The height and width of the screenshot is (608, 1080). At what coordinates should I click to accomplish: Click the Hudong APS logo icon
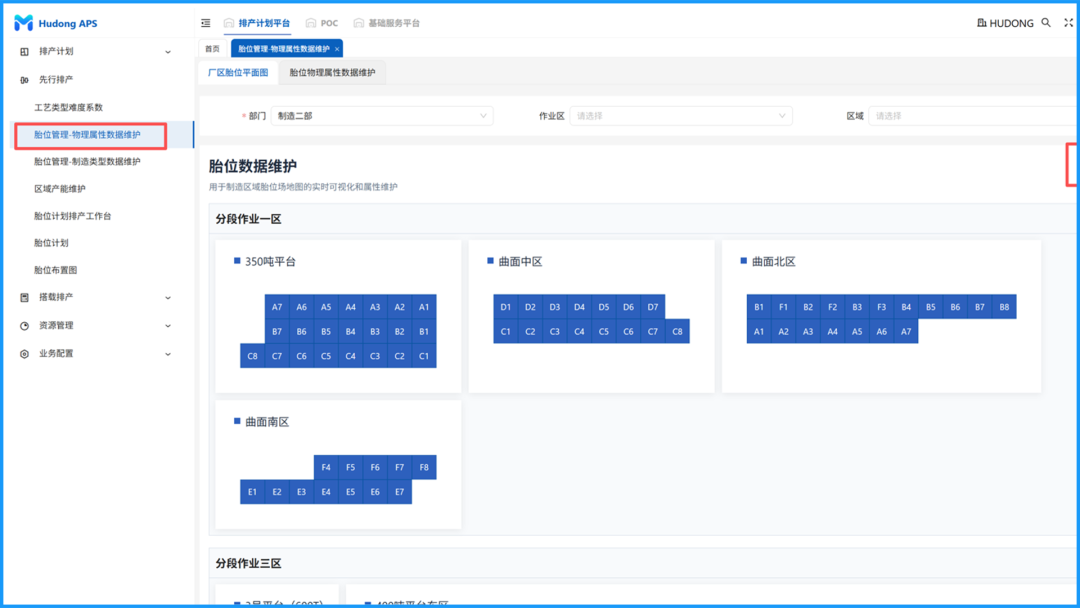[x=23, y=23]
